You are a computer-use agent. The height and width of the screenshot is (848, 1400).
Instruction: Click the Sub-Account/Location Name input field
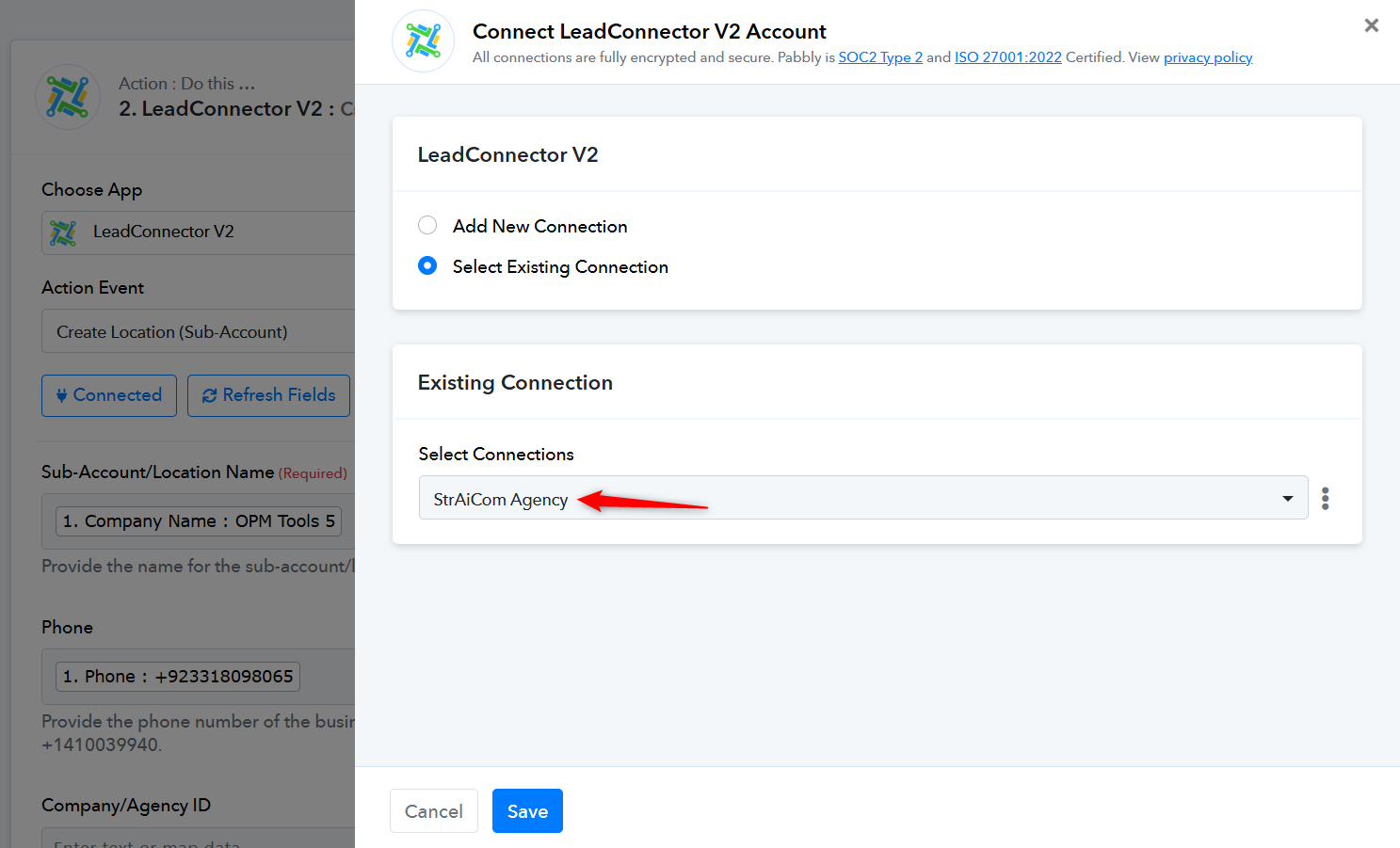click(x=198, y=521)
